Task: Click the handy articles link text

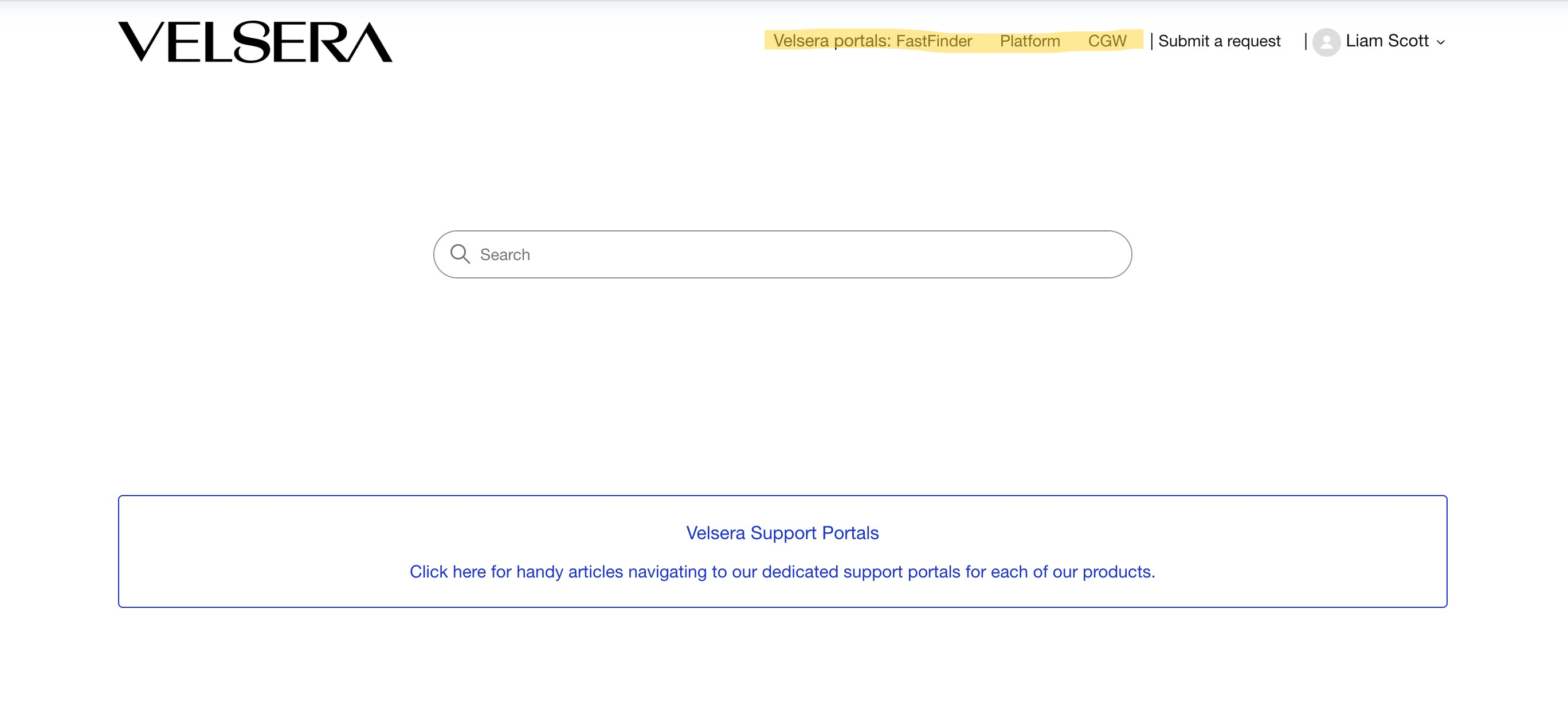Action: tap(782, 571)
